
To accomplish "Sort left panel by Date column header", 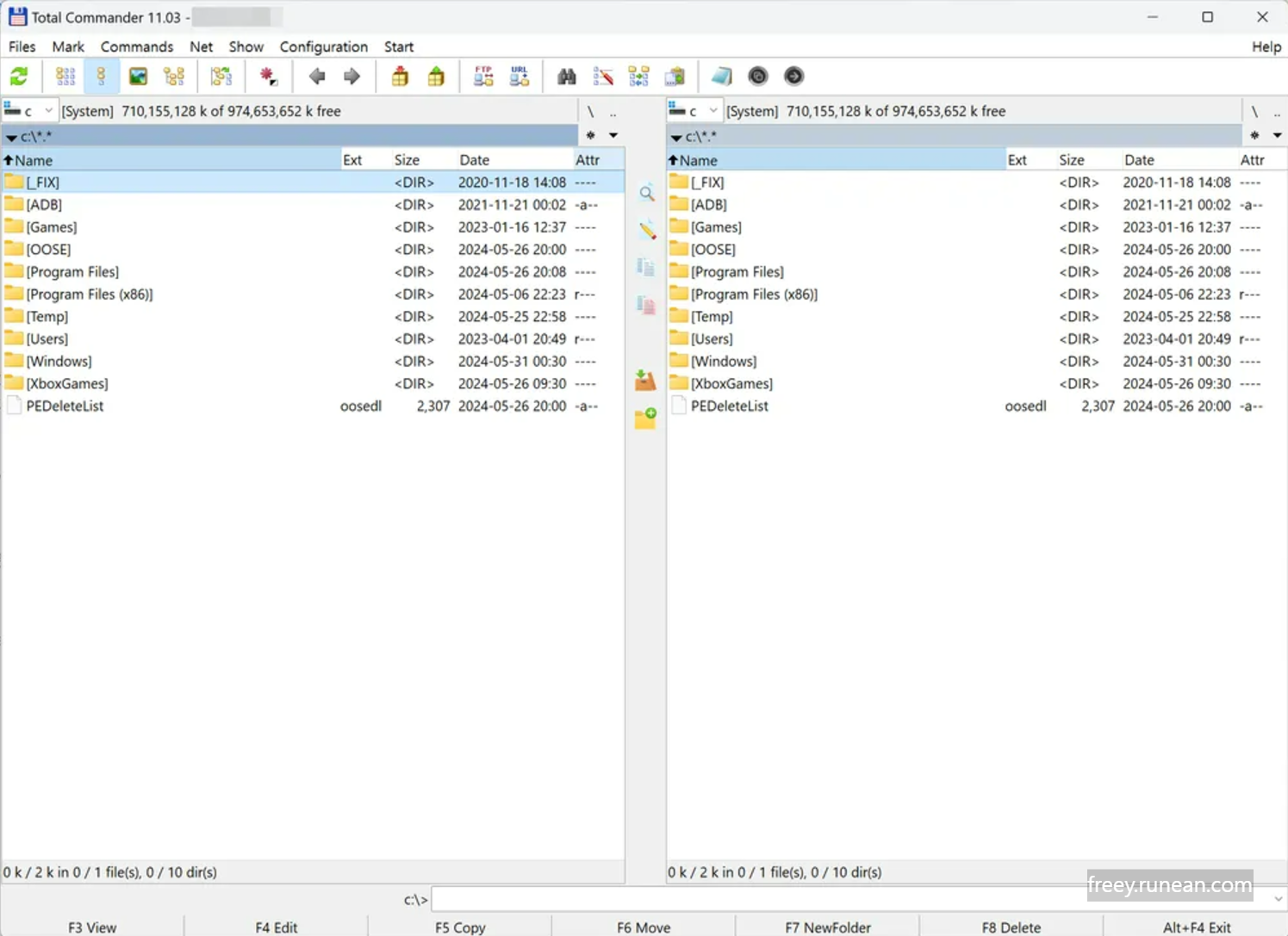I will 513,160.
